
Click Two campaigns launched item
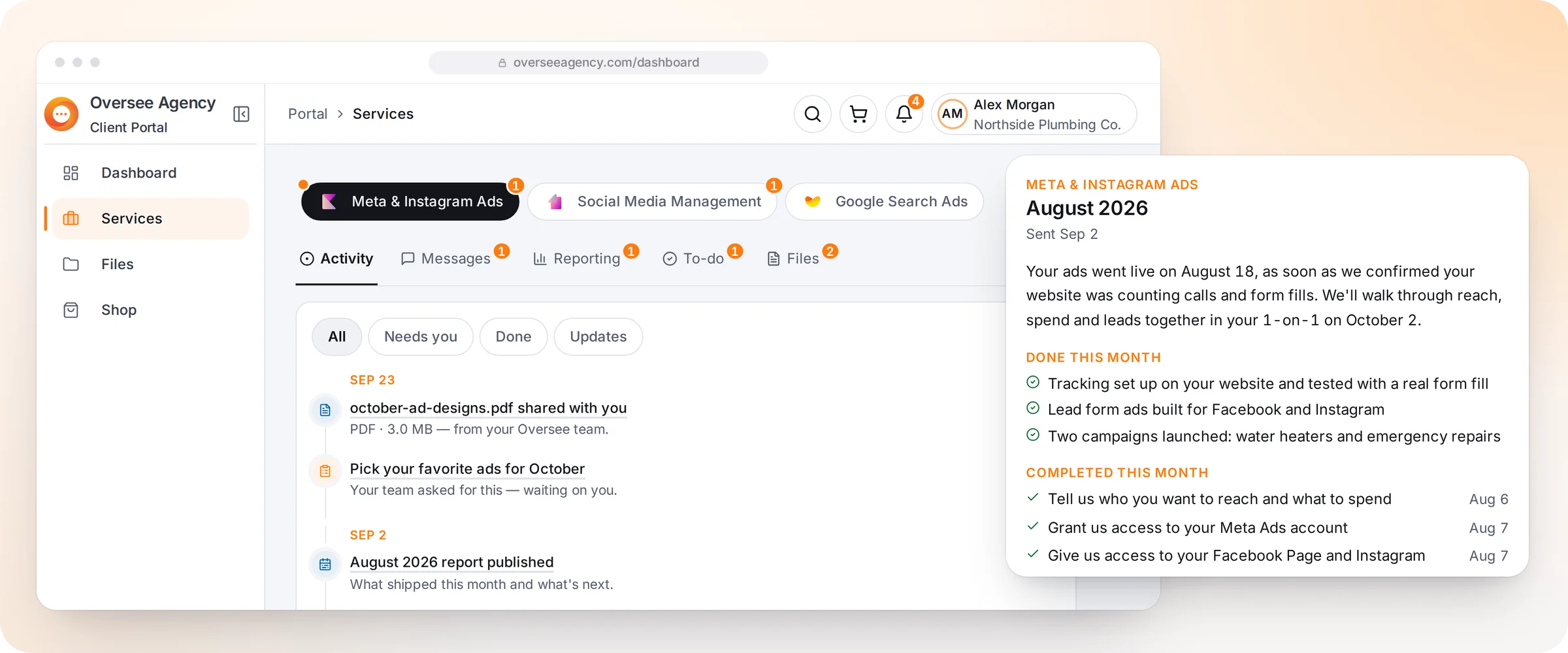1264,436
